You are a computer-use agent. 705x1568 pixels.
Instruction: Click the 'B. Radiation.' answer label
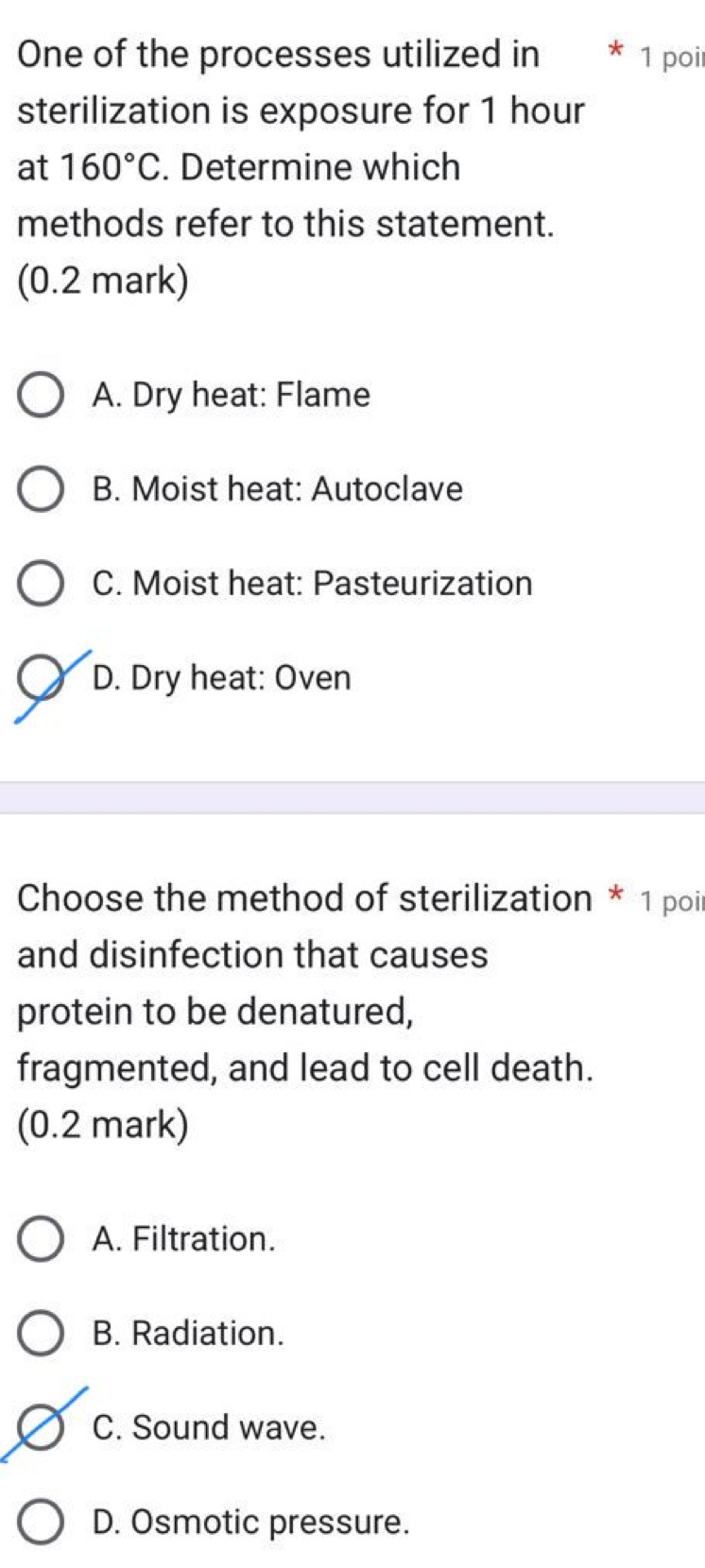188,1333
